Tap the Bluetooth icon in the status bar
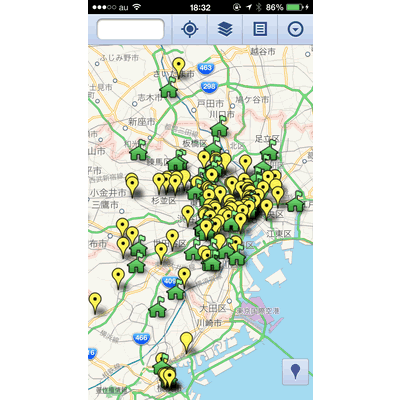The height and width of the screenshot is (400, 400). pos(259,7)
